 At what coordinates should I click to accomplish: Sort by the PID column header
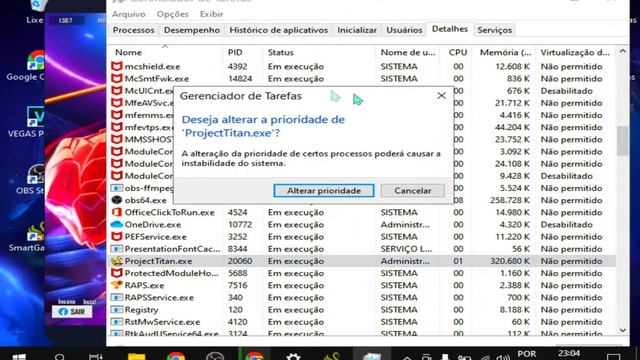pyautogui.click(x=235, y=53)
